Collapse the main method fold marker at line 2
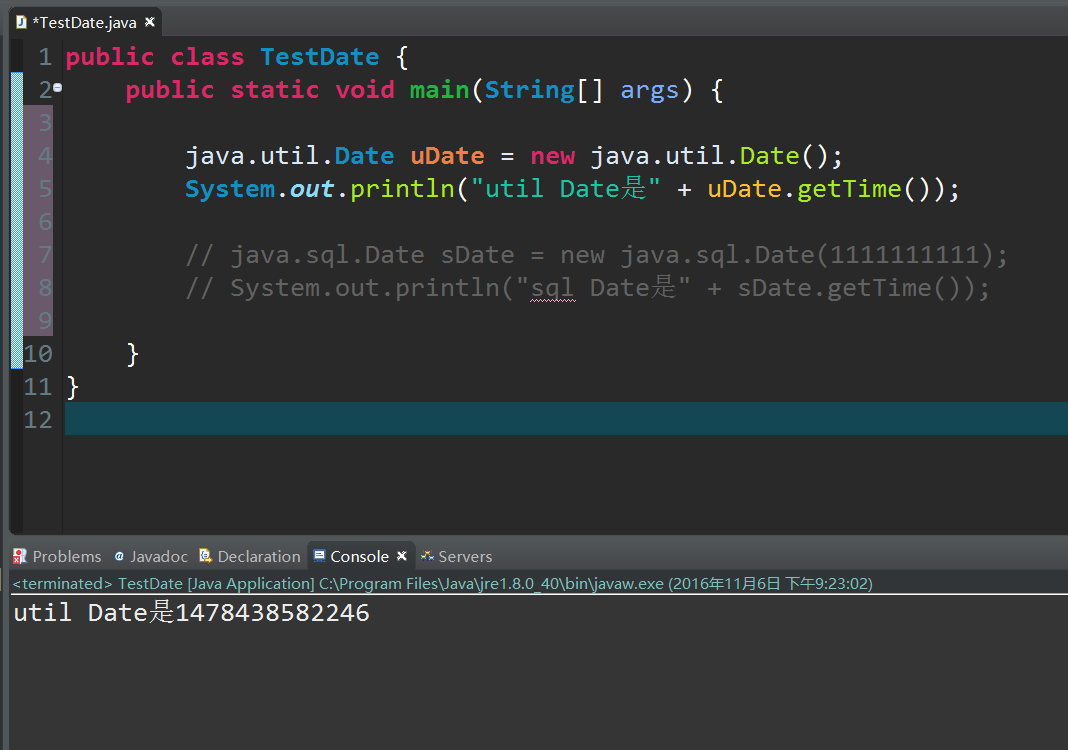The height and width of the screenshot is (750, 1068). pyautogui.click(x=58, y=87)
